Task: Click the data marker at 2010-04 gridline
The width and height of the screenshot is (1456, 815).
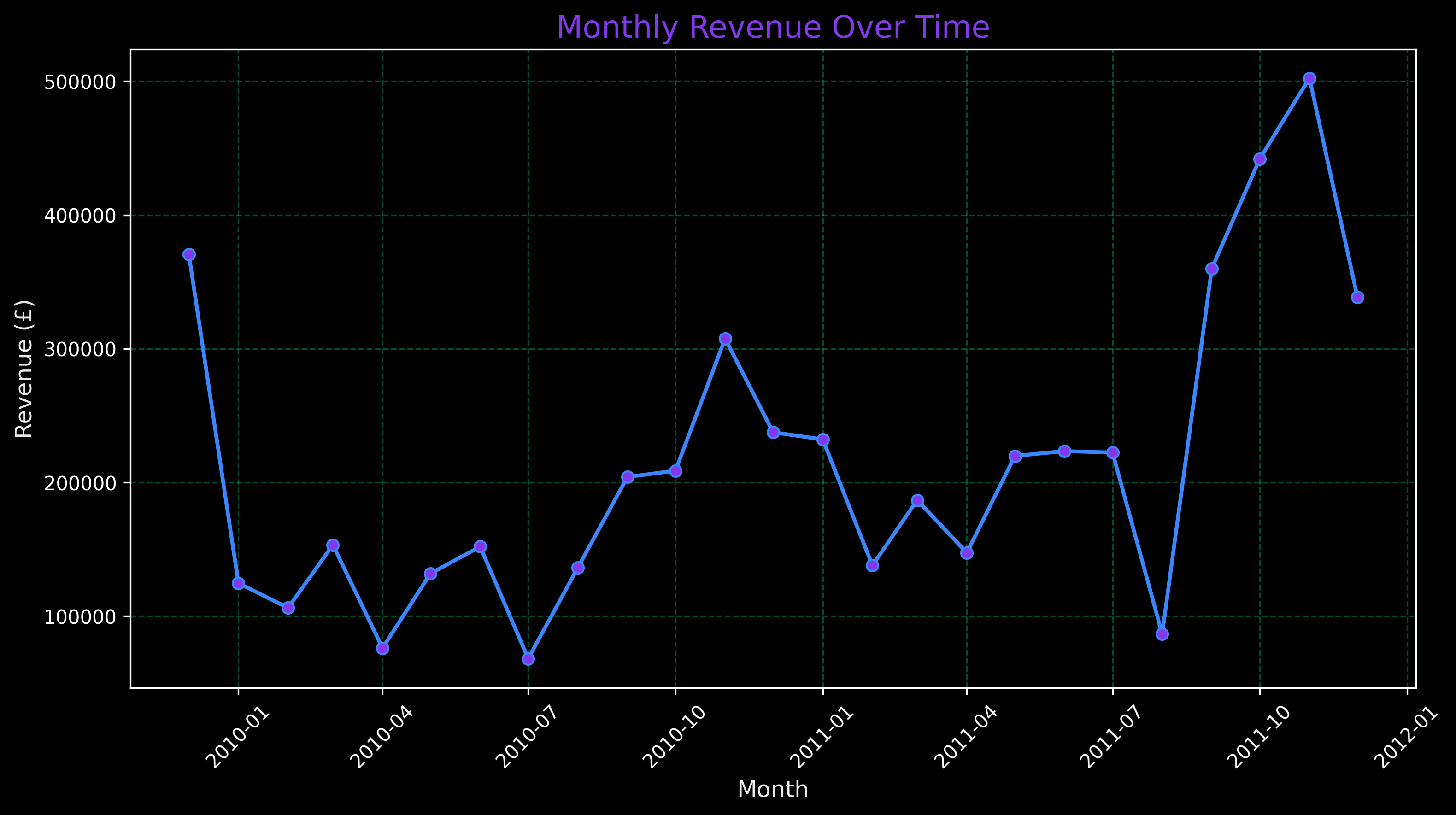Action: (382, 648)
